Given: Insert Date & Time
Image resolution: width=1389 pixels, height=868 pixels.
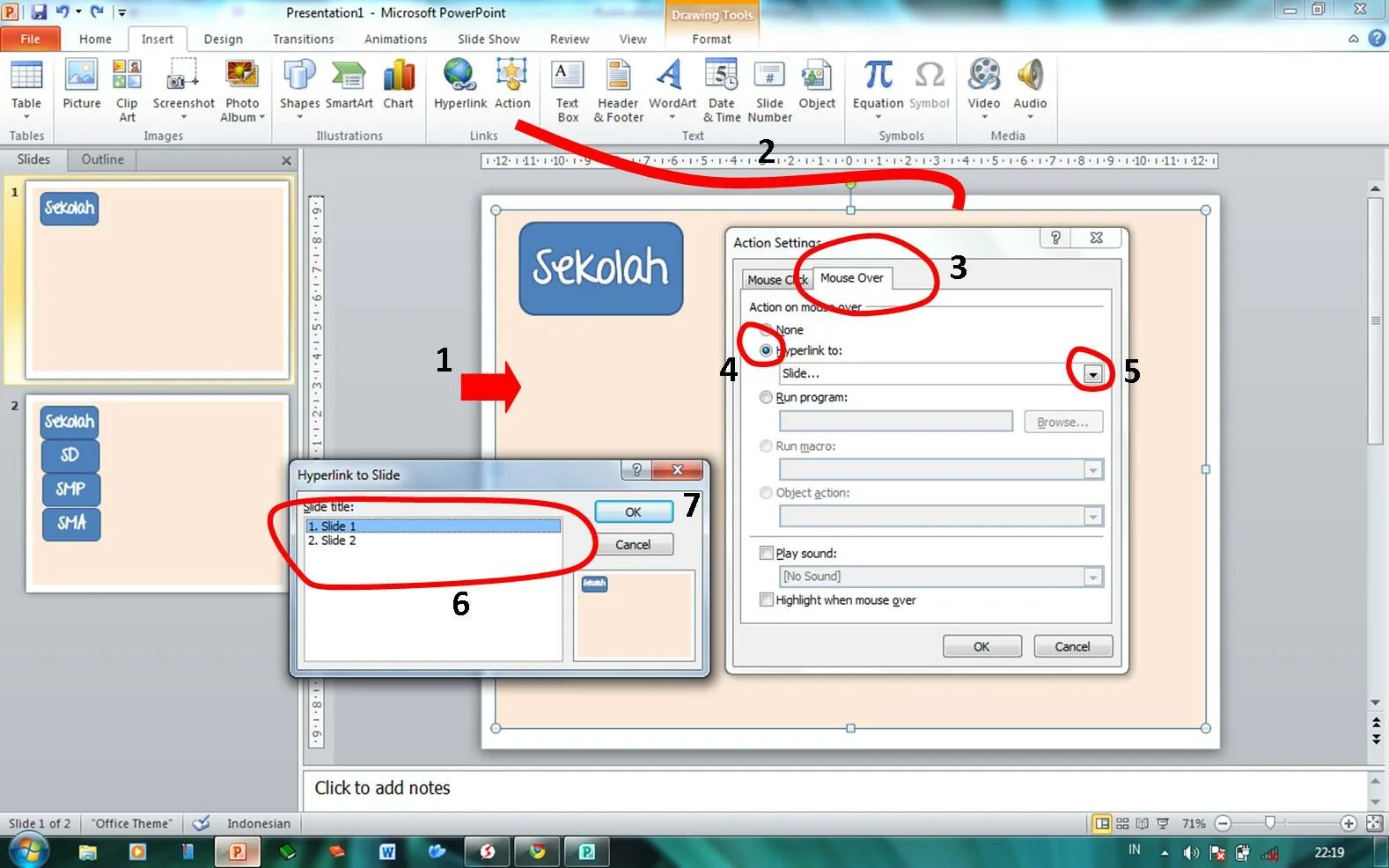Looking at the screenshot, I should pos(722,90).
